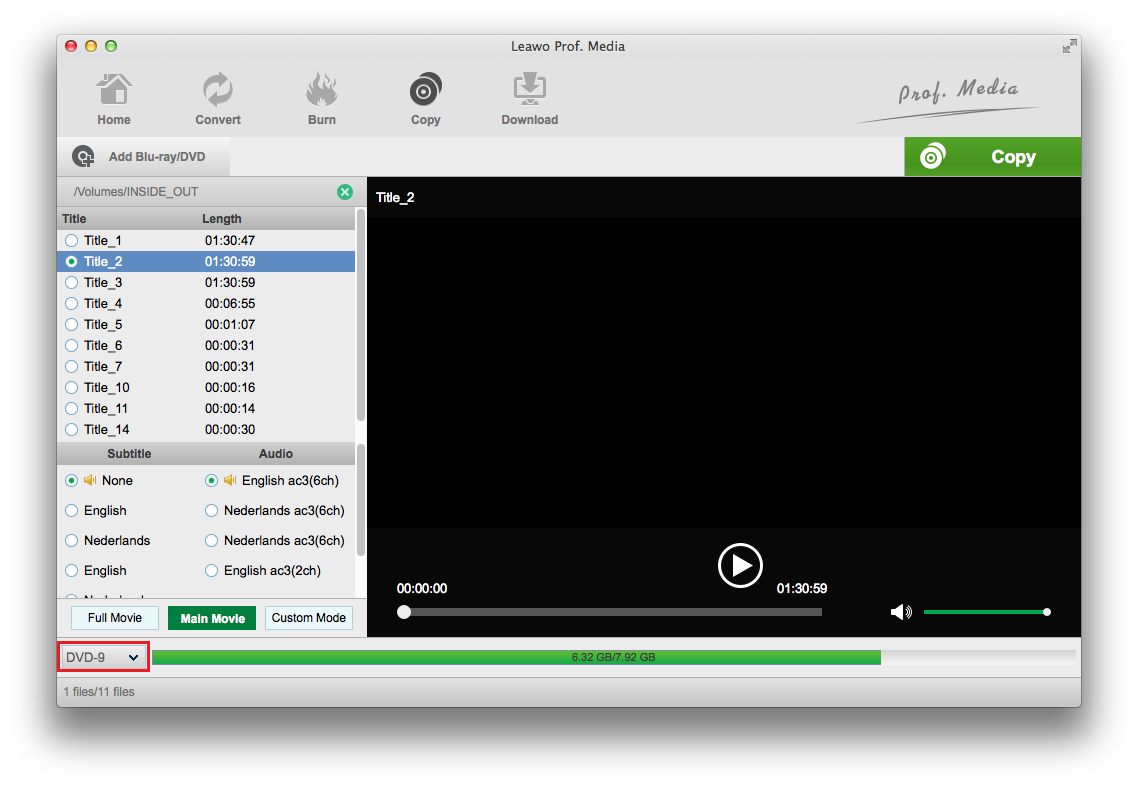The width and height of the screenshot is (1138, 786).
Task: Click the Audio column header
Action: 276,454
